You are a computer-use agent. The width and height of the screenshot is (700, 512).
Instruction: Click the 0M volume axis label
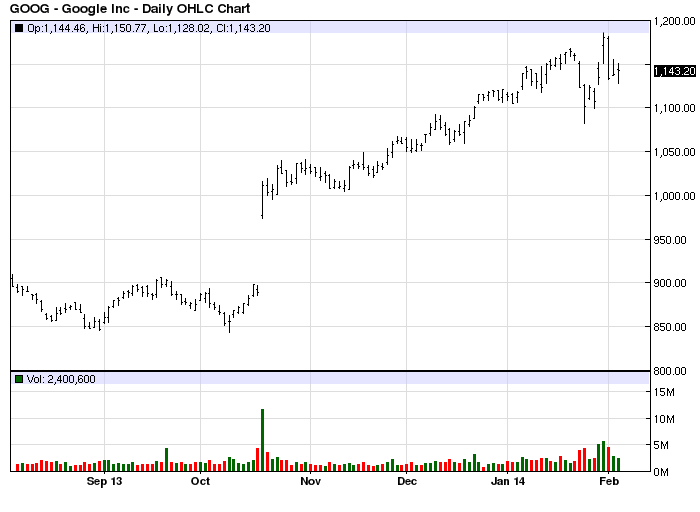pos(661,472)
